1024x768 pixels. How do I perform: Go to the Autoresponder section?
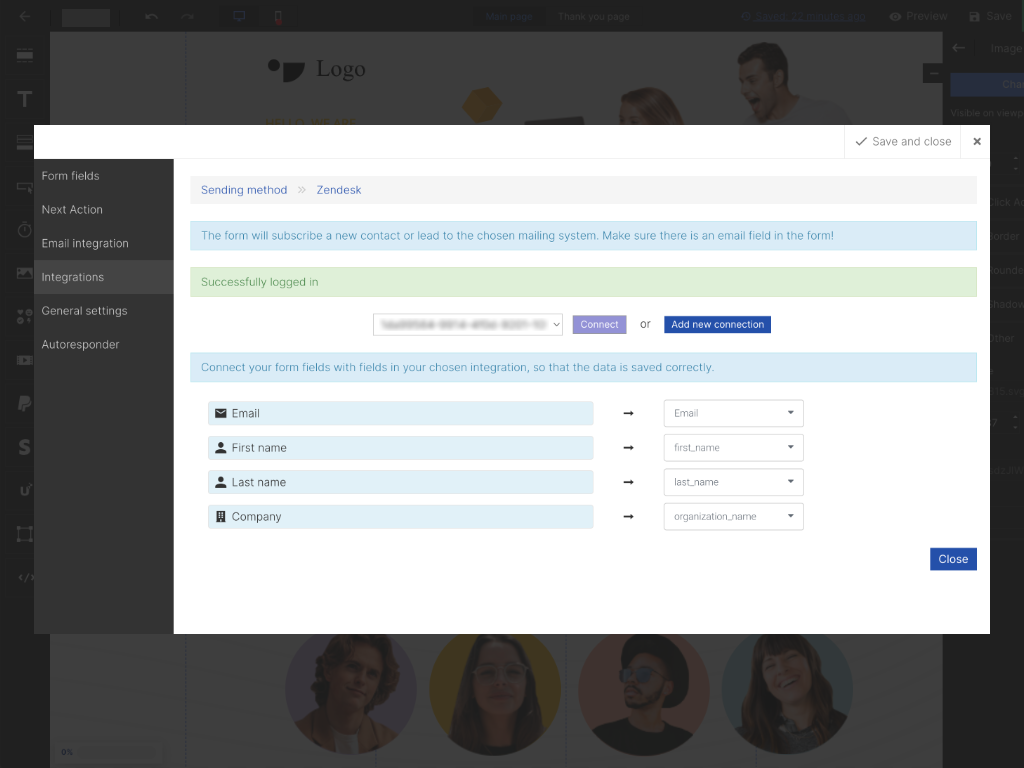[80, 345]
